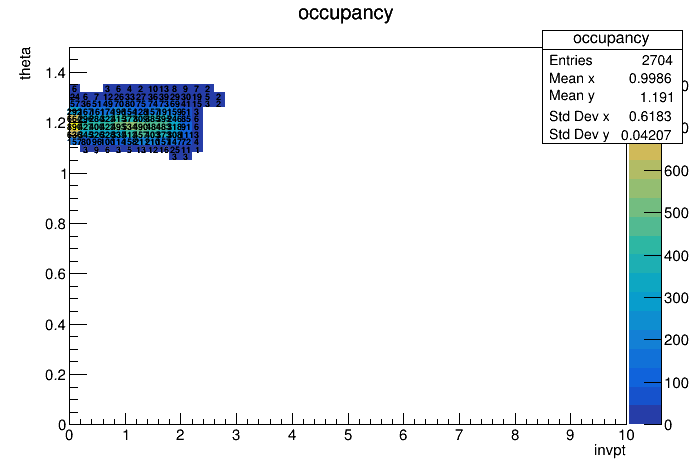Click the y-axis tick label "1.4"
Viewport: 696px width, 472px height.
pos(55,72)
